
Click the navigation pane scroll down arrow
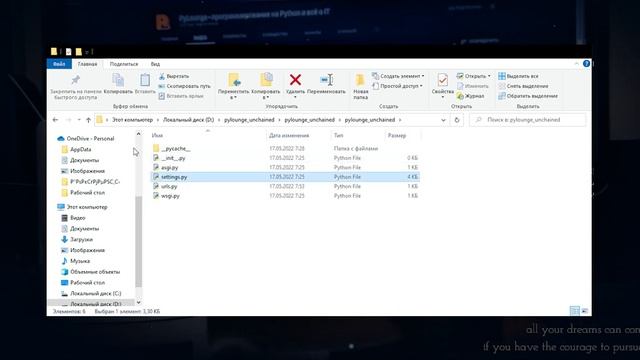tap(138, 302)
